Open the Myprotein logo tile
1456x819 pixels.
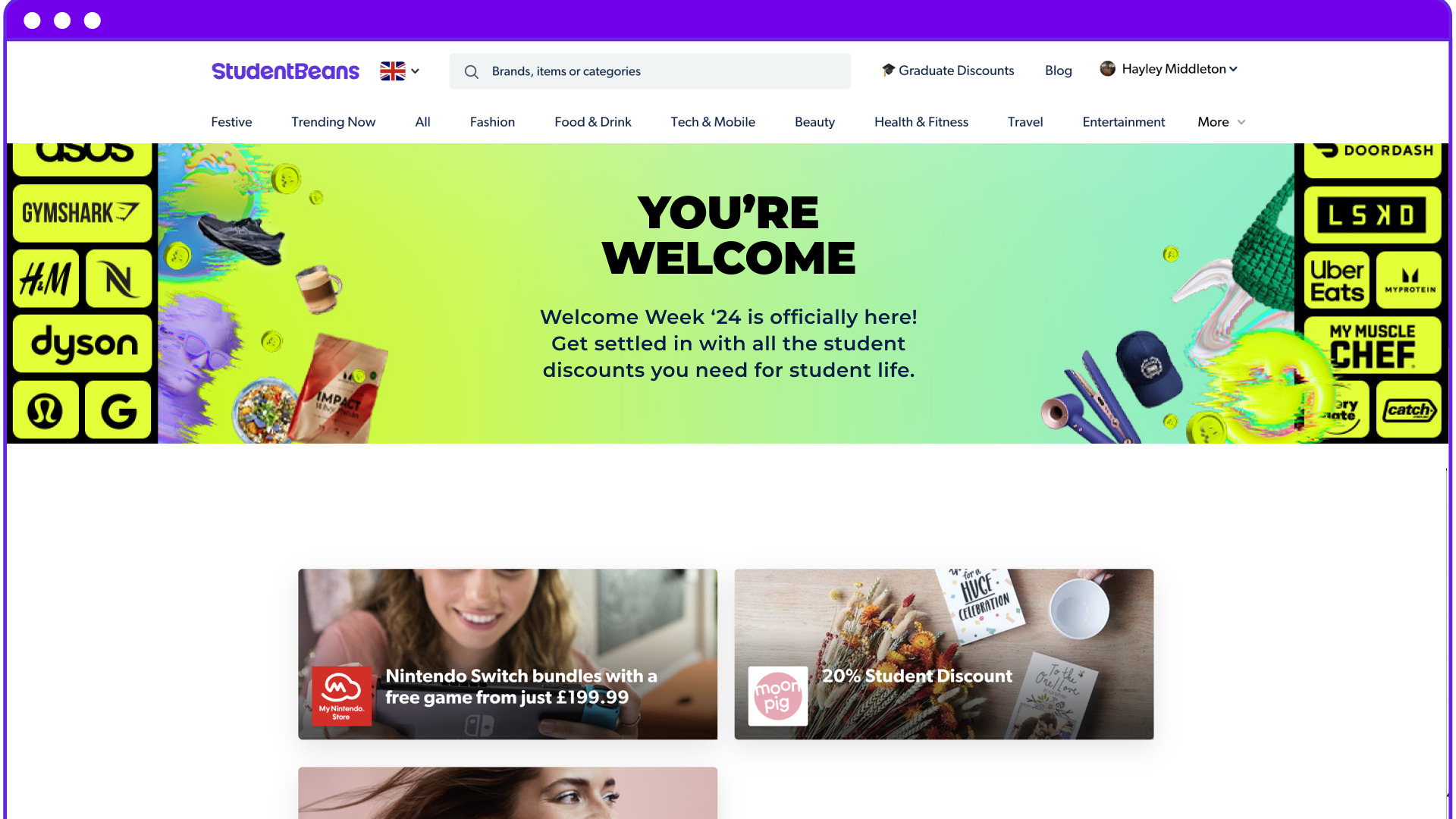click(x=1409, y=281)
